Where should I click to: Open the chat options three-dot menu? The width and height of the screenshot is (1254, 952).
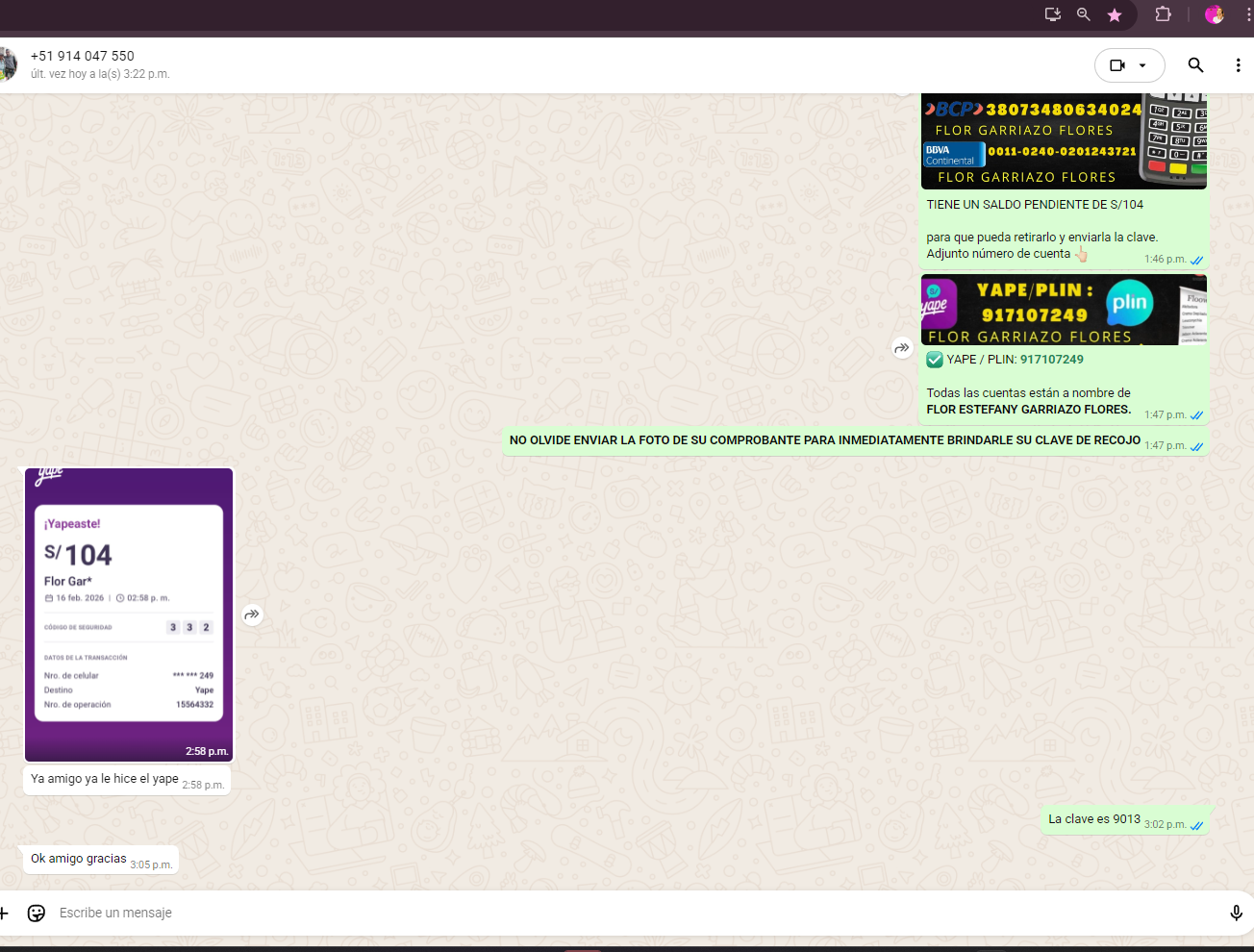1238,65
